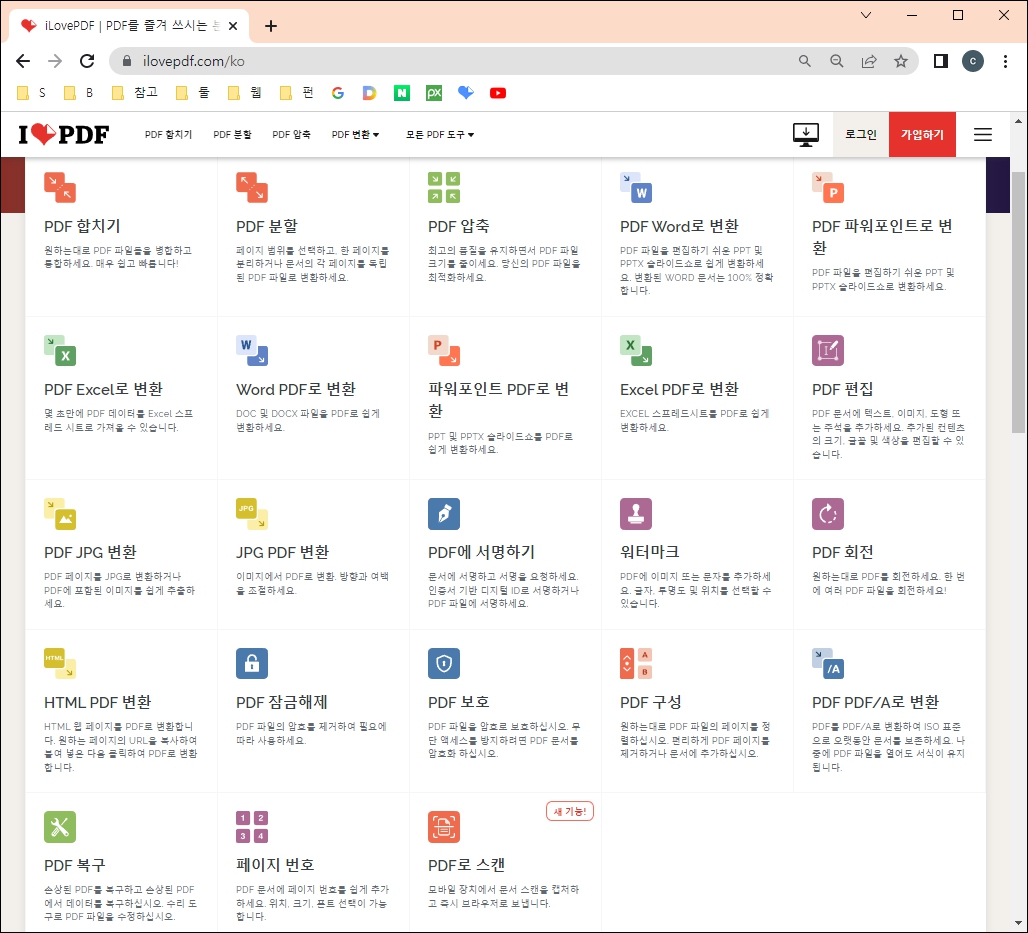The height and width of the screenshot is (933, 1028).
Task: Click the PDF에 서명하기 signature icon
Action: pos(444,513)
